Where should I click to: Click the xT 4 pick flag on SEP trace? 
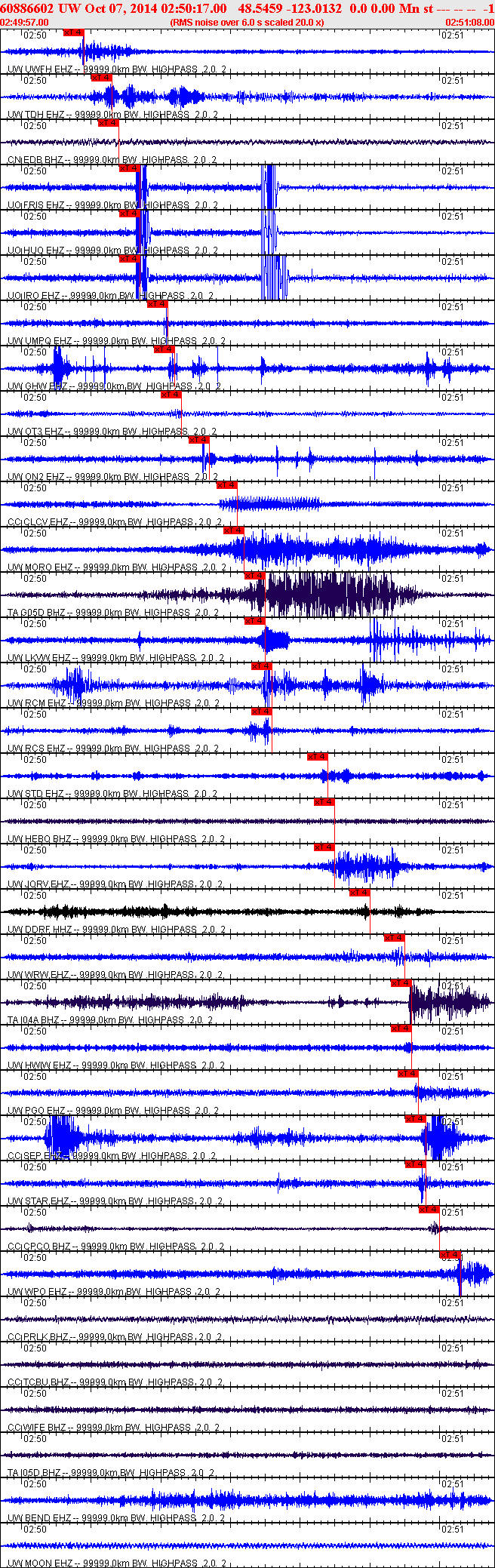416,1119
